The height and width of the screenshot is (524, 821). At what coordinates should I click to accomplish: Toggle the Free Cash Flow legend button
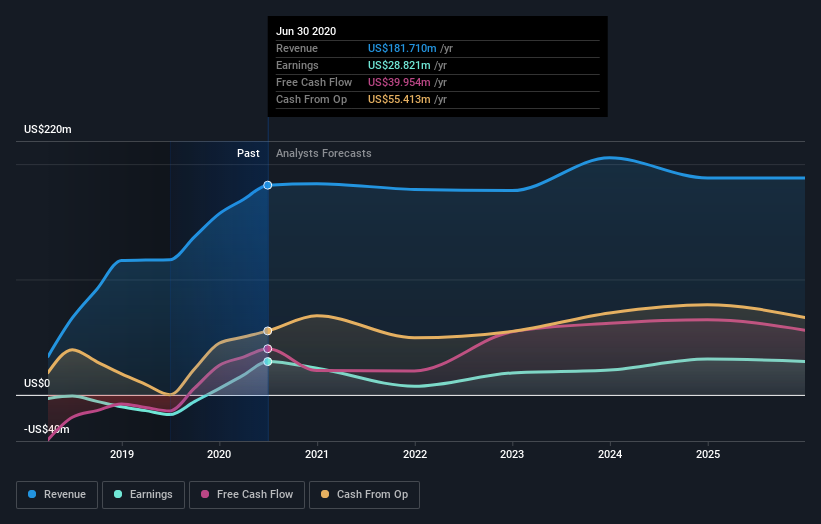247,495
